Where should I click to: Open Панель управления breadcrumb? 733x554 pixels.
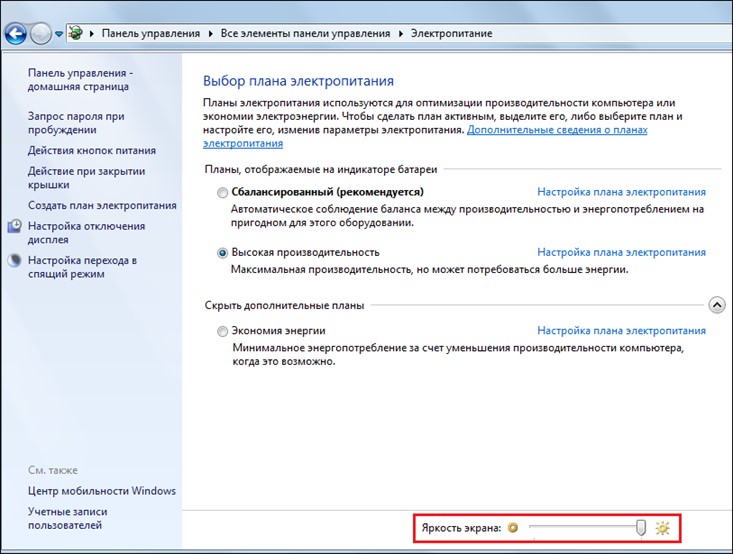151,34
